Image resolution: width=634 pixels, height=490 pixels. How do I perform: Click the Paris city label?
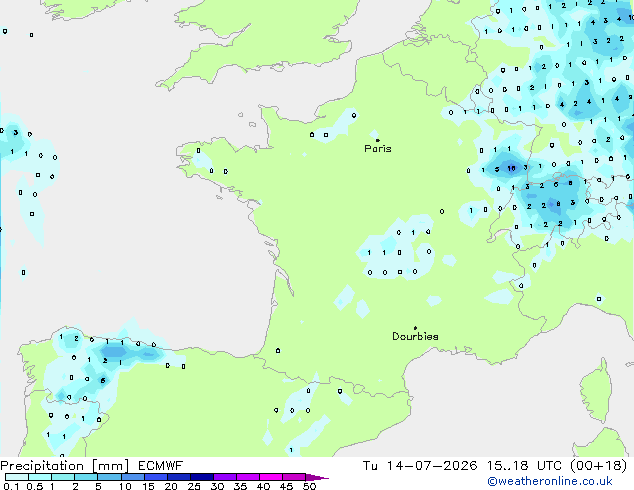point(378,149)
